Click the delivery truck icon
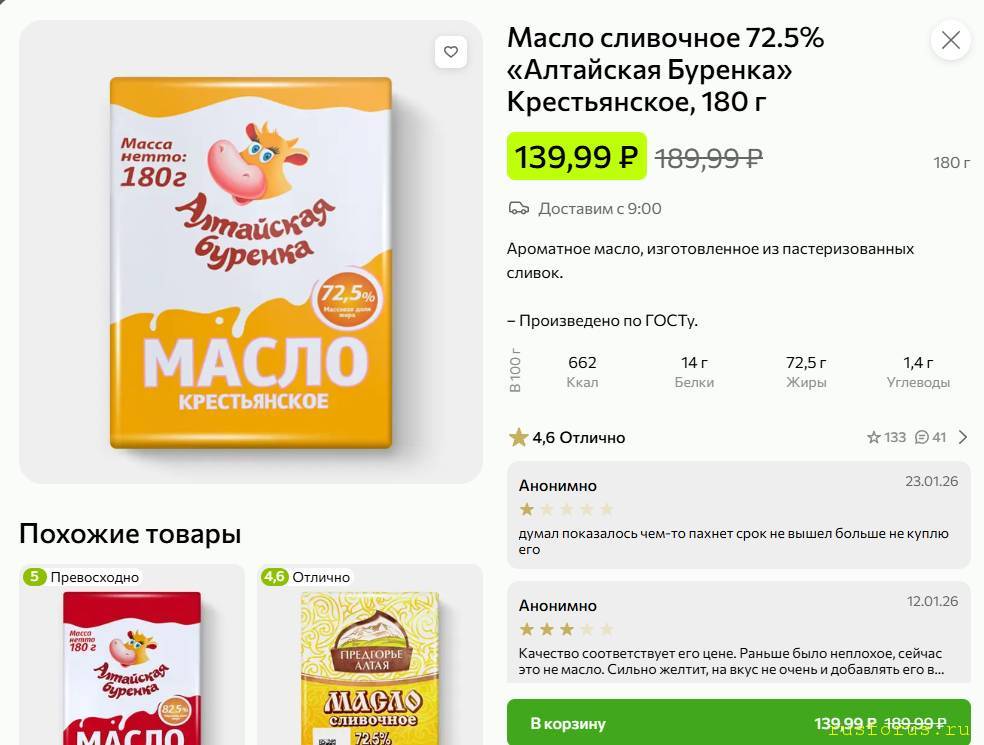 click(518, 209)
